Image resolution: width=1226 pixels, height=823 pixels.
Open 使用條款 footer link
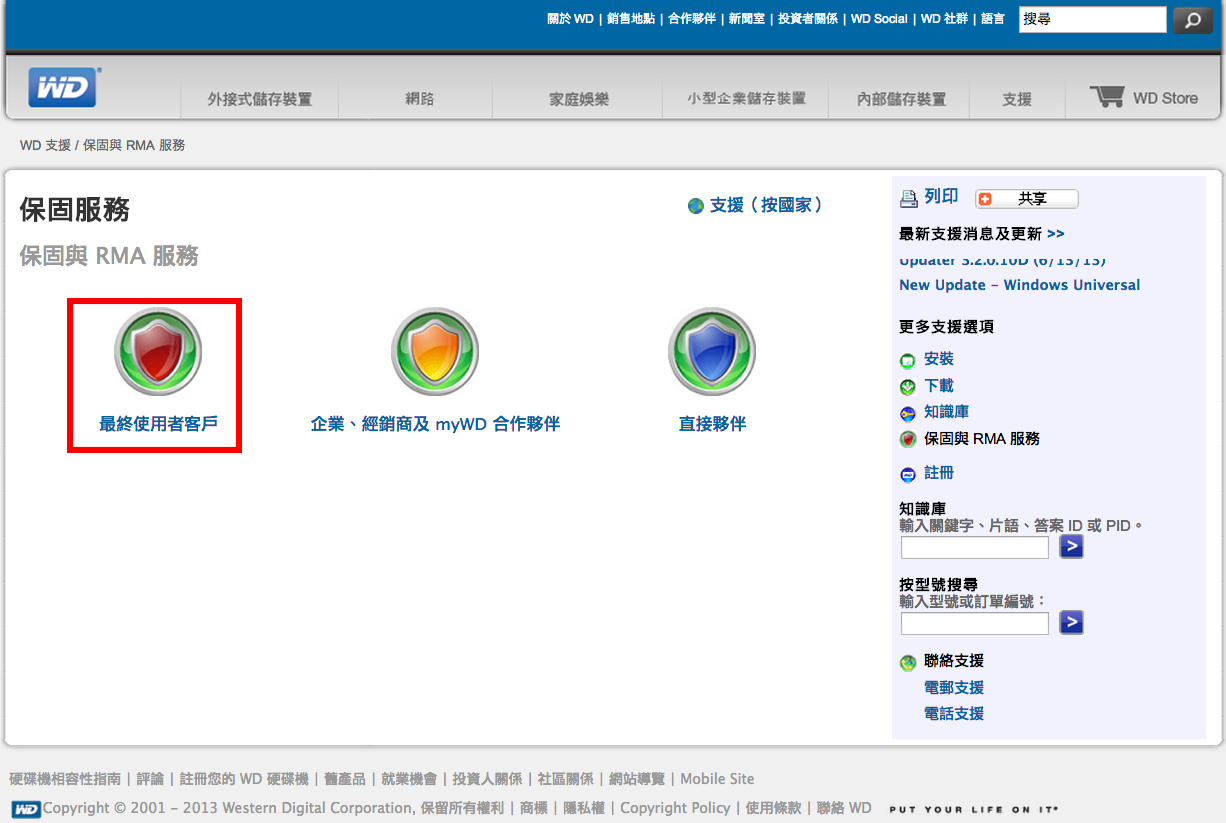point(773,808)
